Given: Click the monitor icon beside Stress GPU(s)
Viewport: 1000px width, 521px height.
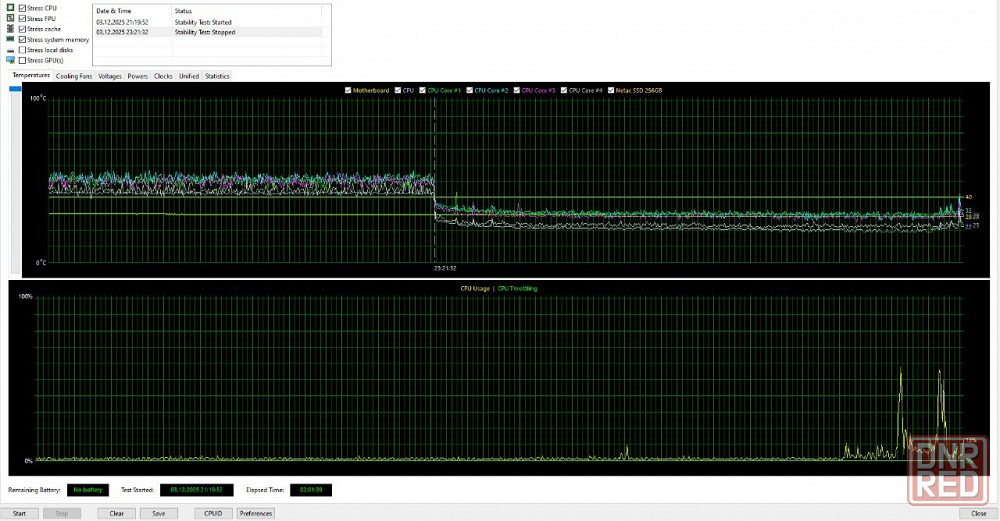Looking at the screenshot, I should (10, 60).
